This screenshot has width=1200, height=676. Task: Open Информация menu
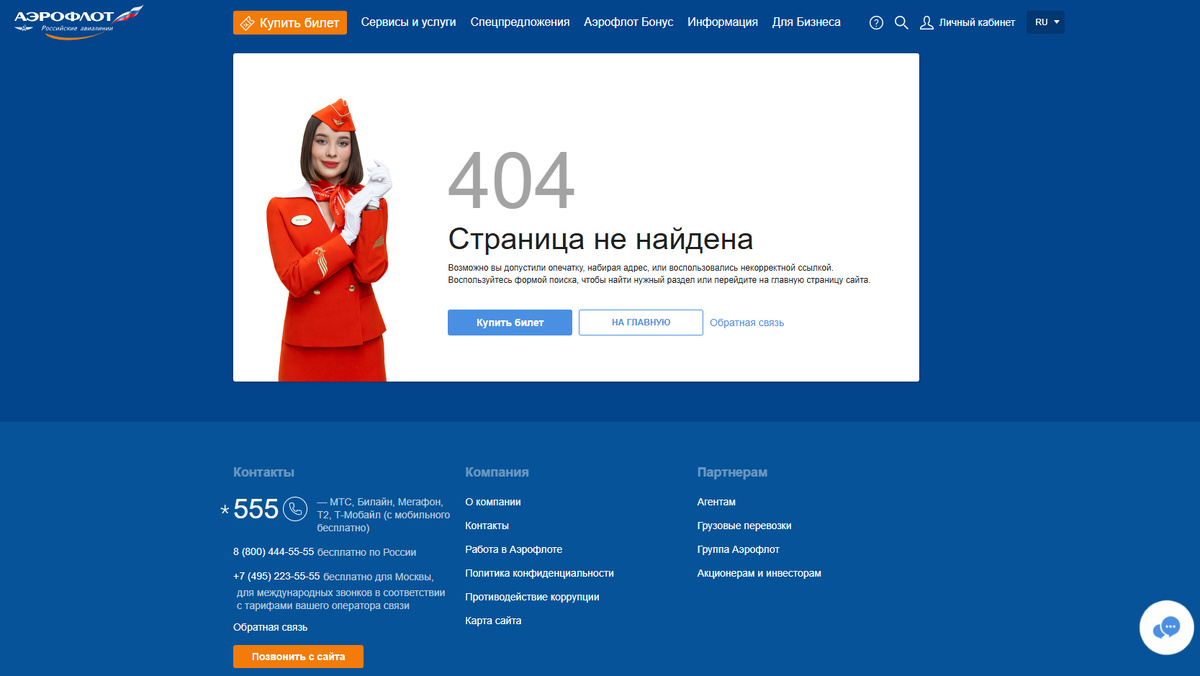723,22
